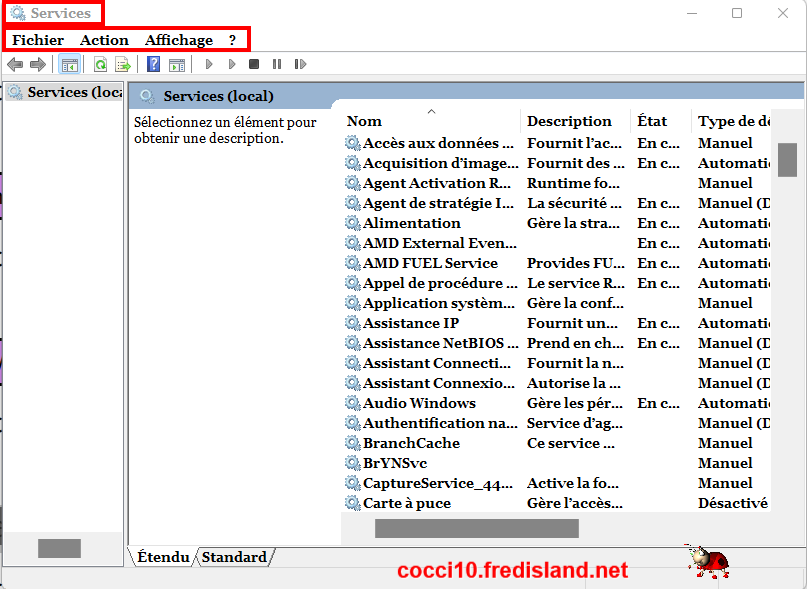Image resolution: width=807 pixels, height=589 pixels.
Task: Open the Fichier menu
Action: click(38, 40)
